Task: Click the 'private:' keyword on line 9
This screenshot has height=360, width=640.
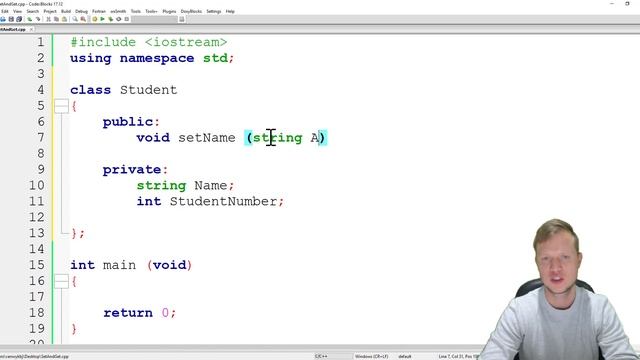Action: (135, 169)
